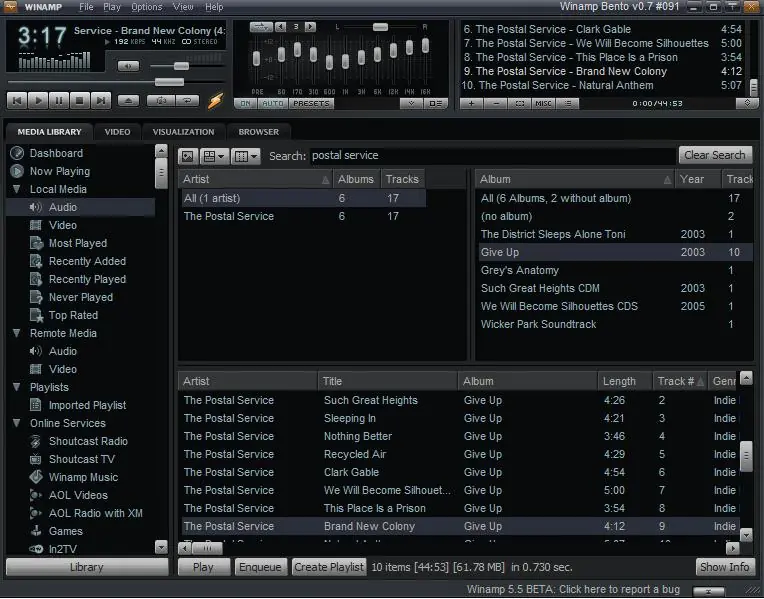Click the crossfade button above equalizer
764x599 pixels.
click(x=261, y=27)
